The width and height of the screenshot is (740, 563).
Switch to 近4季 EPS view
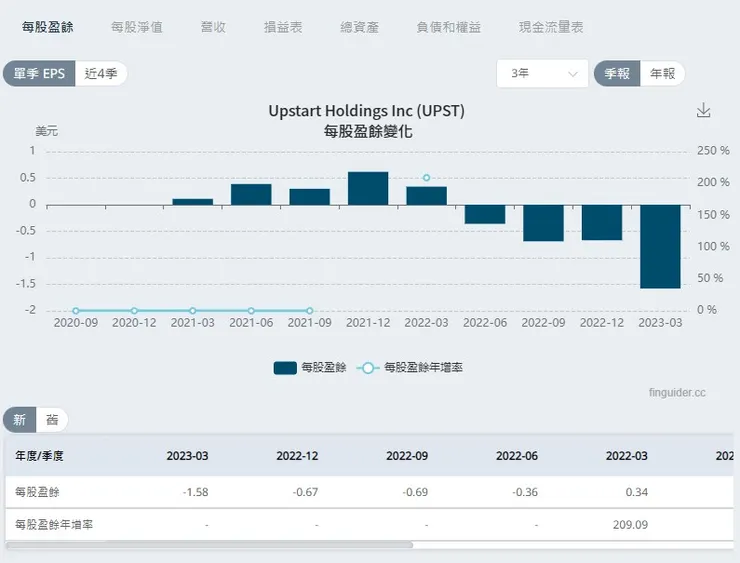tap(101, 74)
